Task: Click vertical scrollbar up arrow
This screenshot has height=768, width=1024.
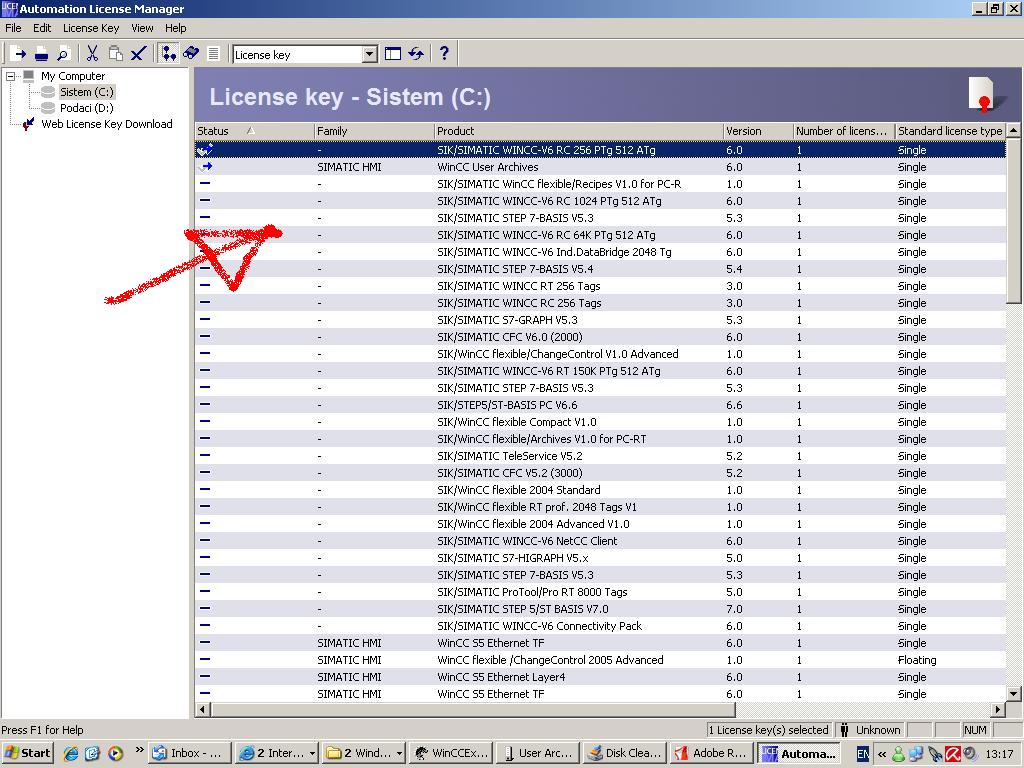Action: (x=1014, y=131)
